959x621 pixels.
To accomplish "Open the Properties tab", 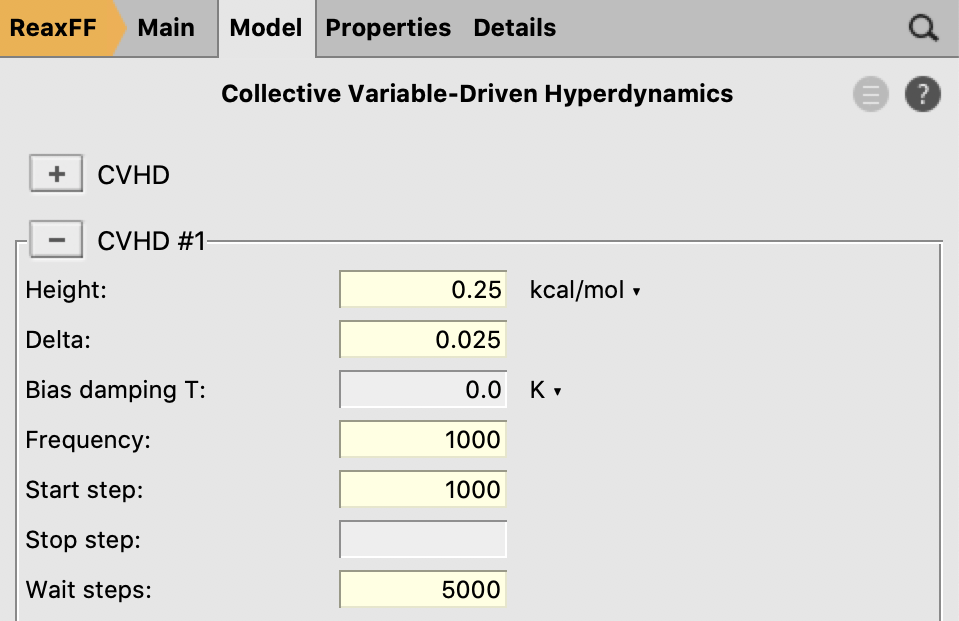I will (388, 28).
